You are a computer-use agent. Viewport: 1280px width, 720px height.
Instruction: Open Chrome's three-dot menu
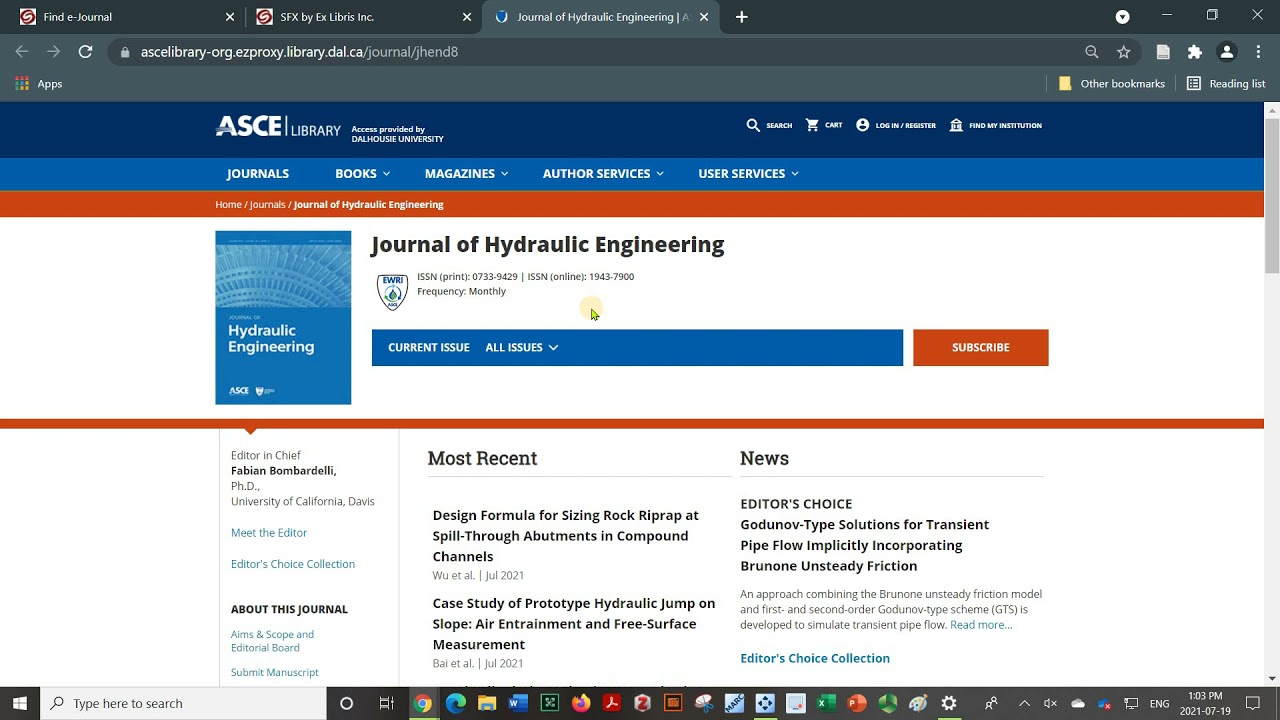(x=1257, y=52)
